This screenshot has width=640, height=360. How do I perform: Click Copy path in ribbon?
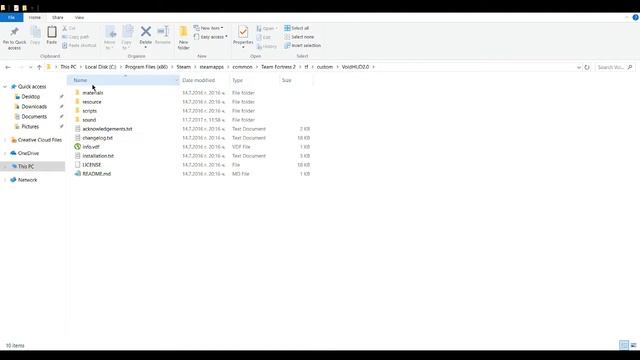75,37
